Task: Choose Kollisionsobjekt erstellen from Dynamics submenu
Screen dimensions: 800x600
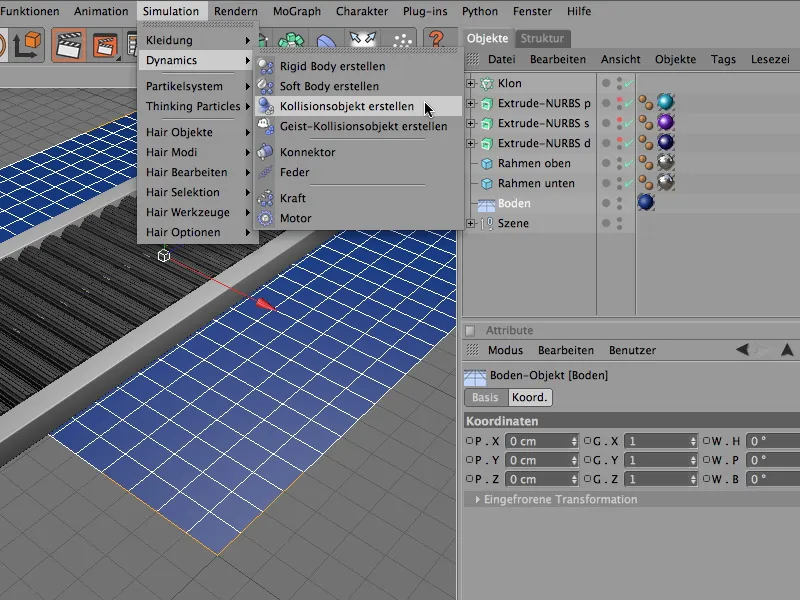Action: (346, 107)
